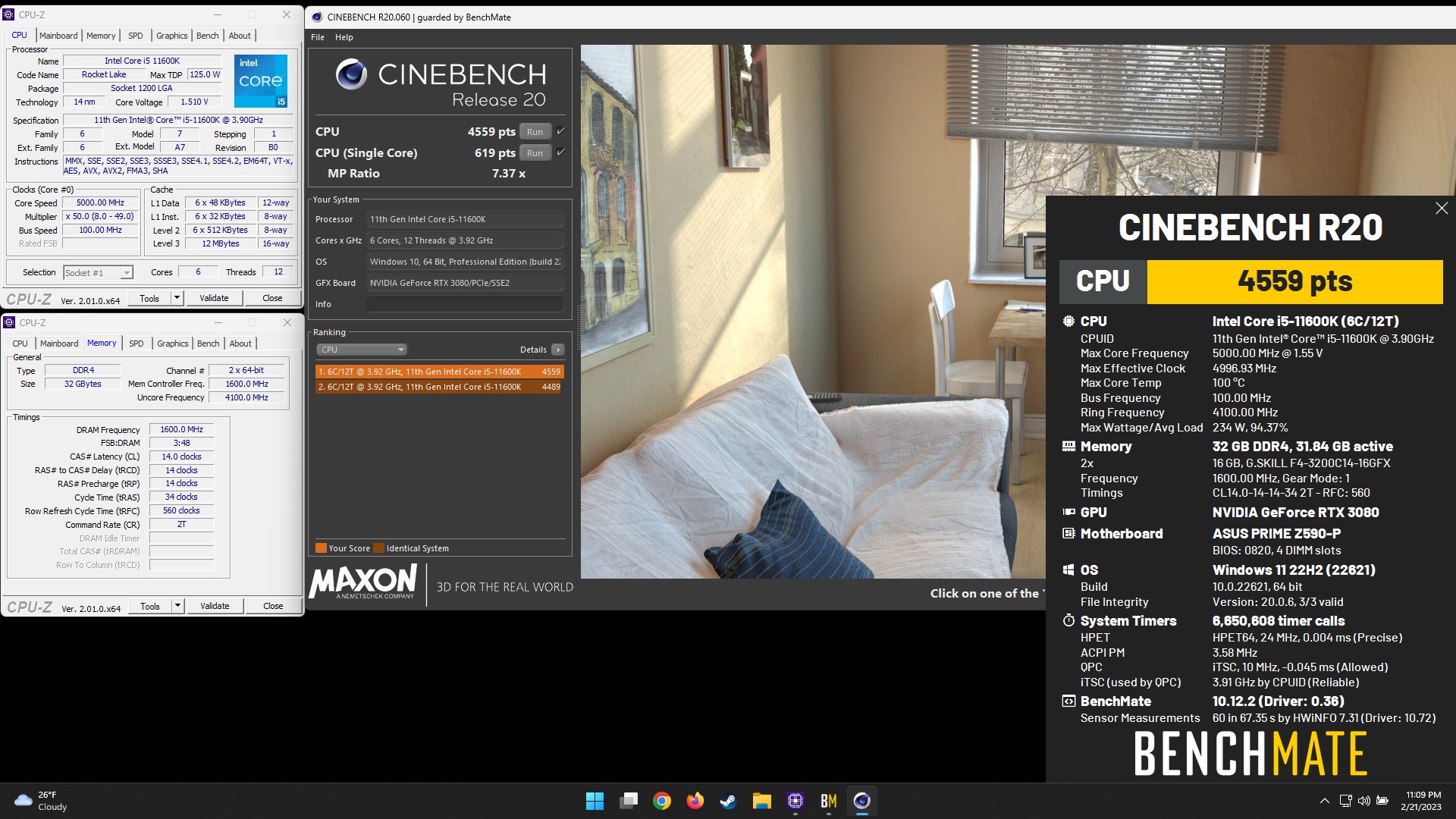1456x819 pixels.
Task: Select ranking entry with score 4489
Action: (440, 387)
